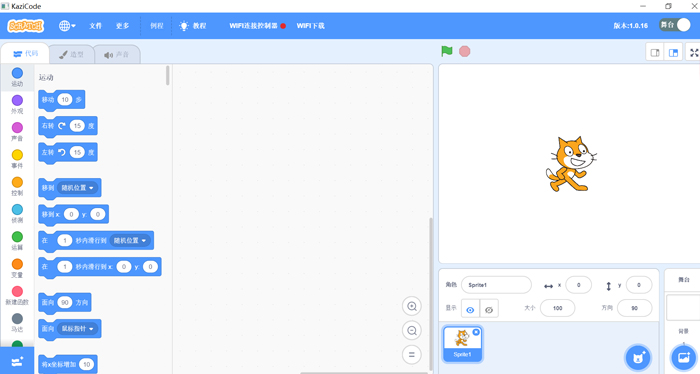Image resolution: width=700 pixels, height=374 pixels.
Task: Zoom out of the code workspace
Action: [x=412, y=331]
